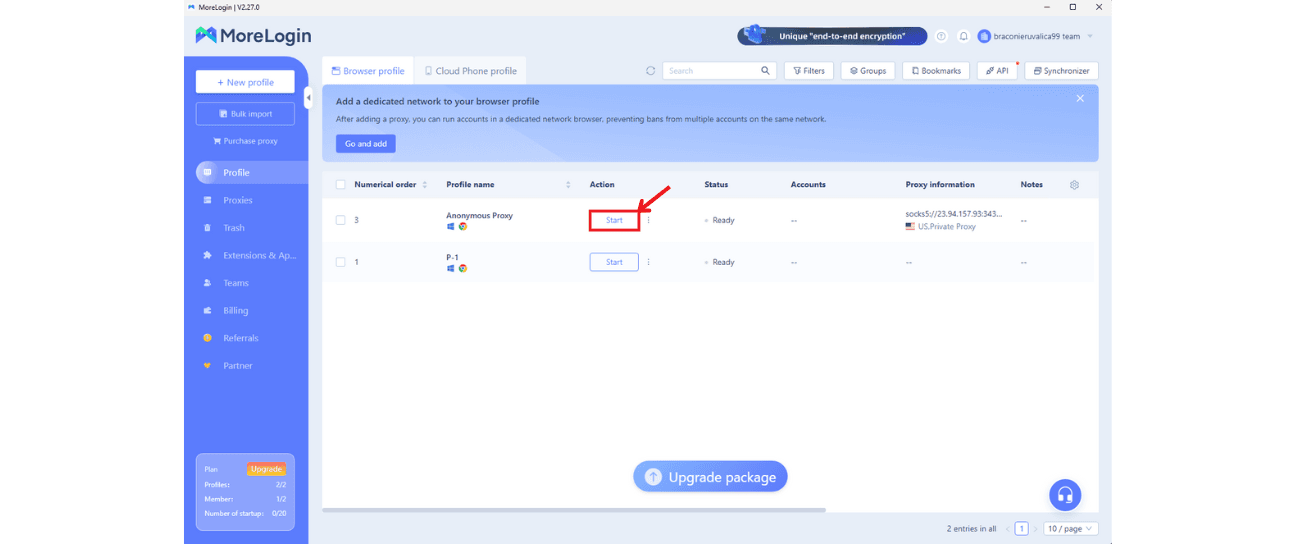Click the Upgrade package button

tap(711, 477)
